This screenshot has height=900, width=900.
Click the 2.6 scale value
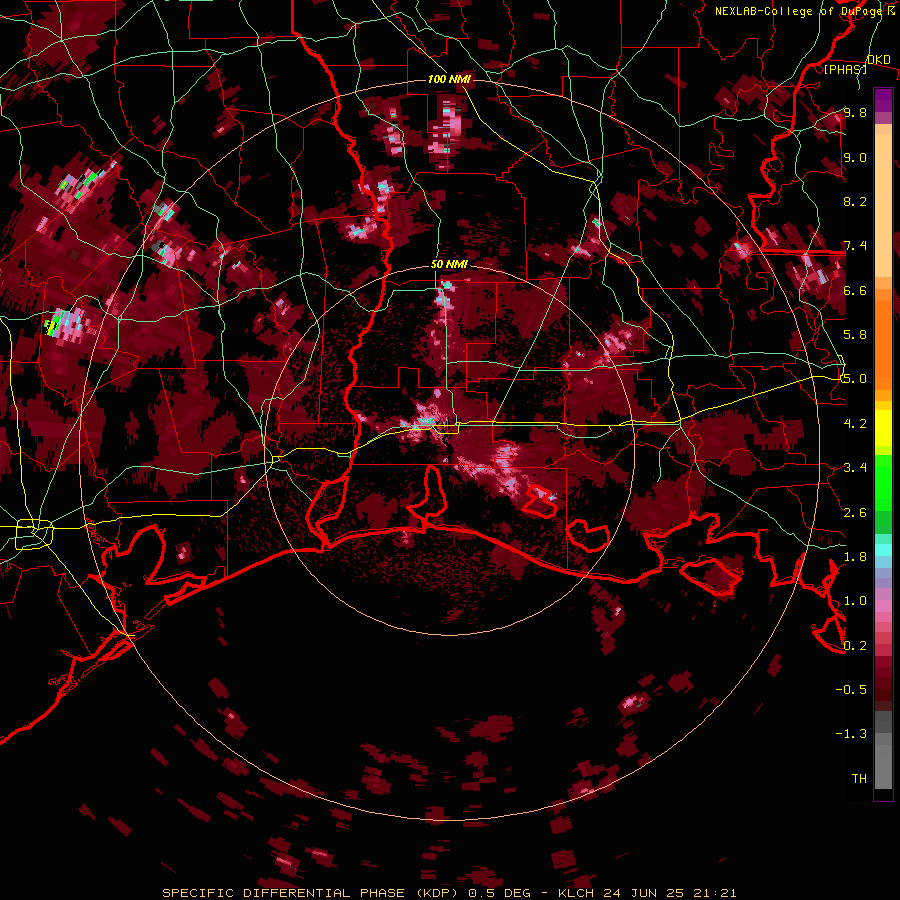[x=855, y=513]
